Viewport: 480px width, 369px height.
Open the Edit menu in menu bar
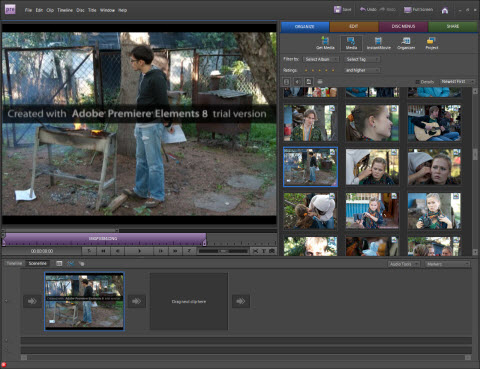39,10
